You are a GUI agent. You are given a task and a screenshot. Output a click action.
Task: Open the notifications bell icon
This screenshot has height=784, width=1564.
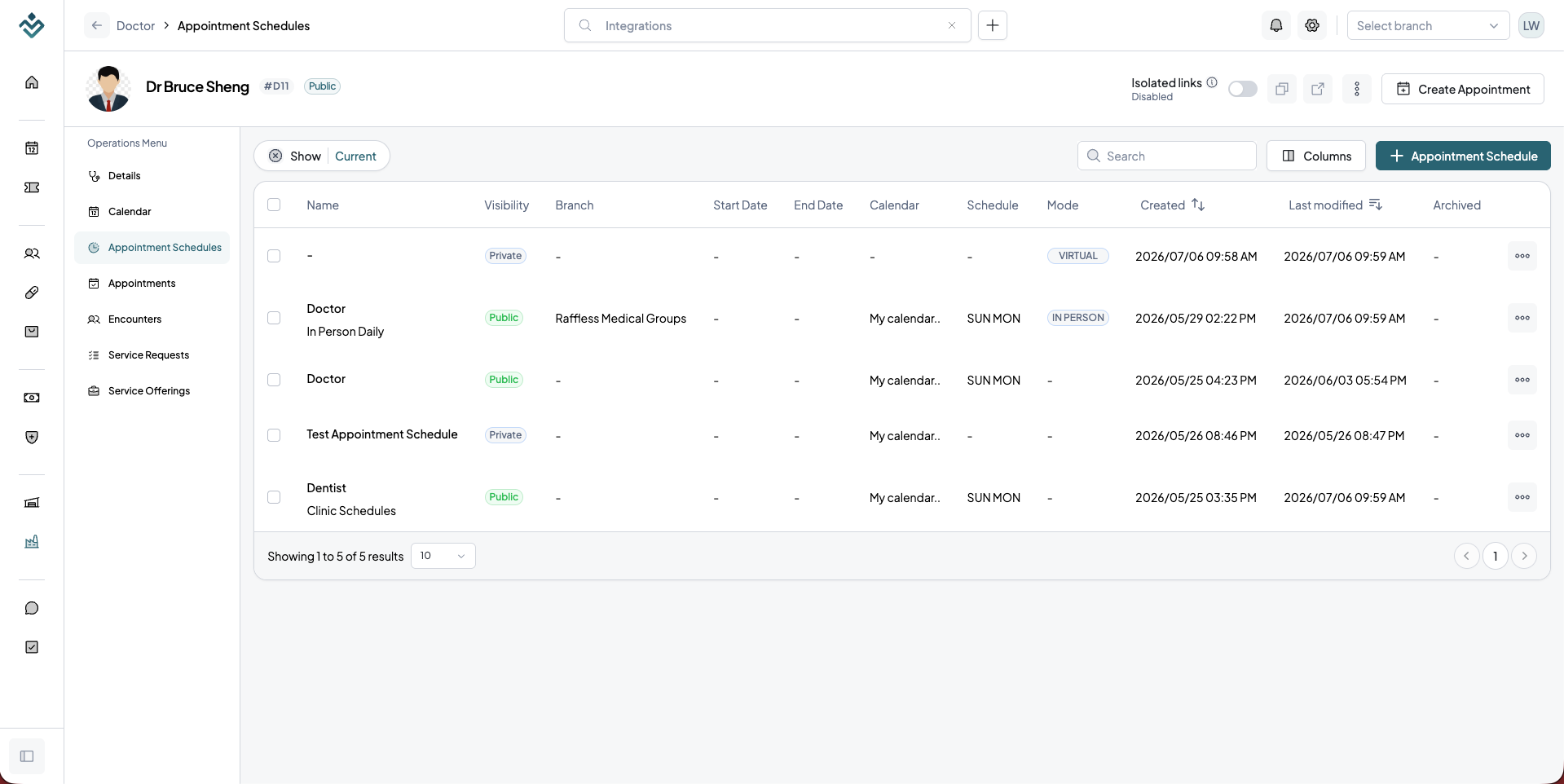pos(1276,25)
